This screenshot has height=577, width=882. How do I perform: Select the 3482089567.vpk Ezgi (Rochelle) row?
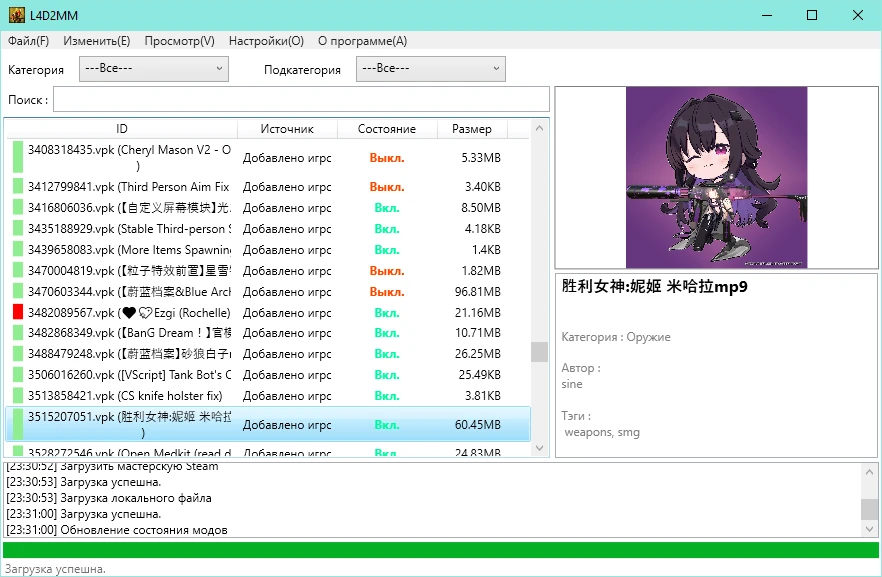coord(268,312)
